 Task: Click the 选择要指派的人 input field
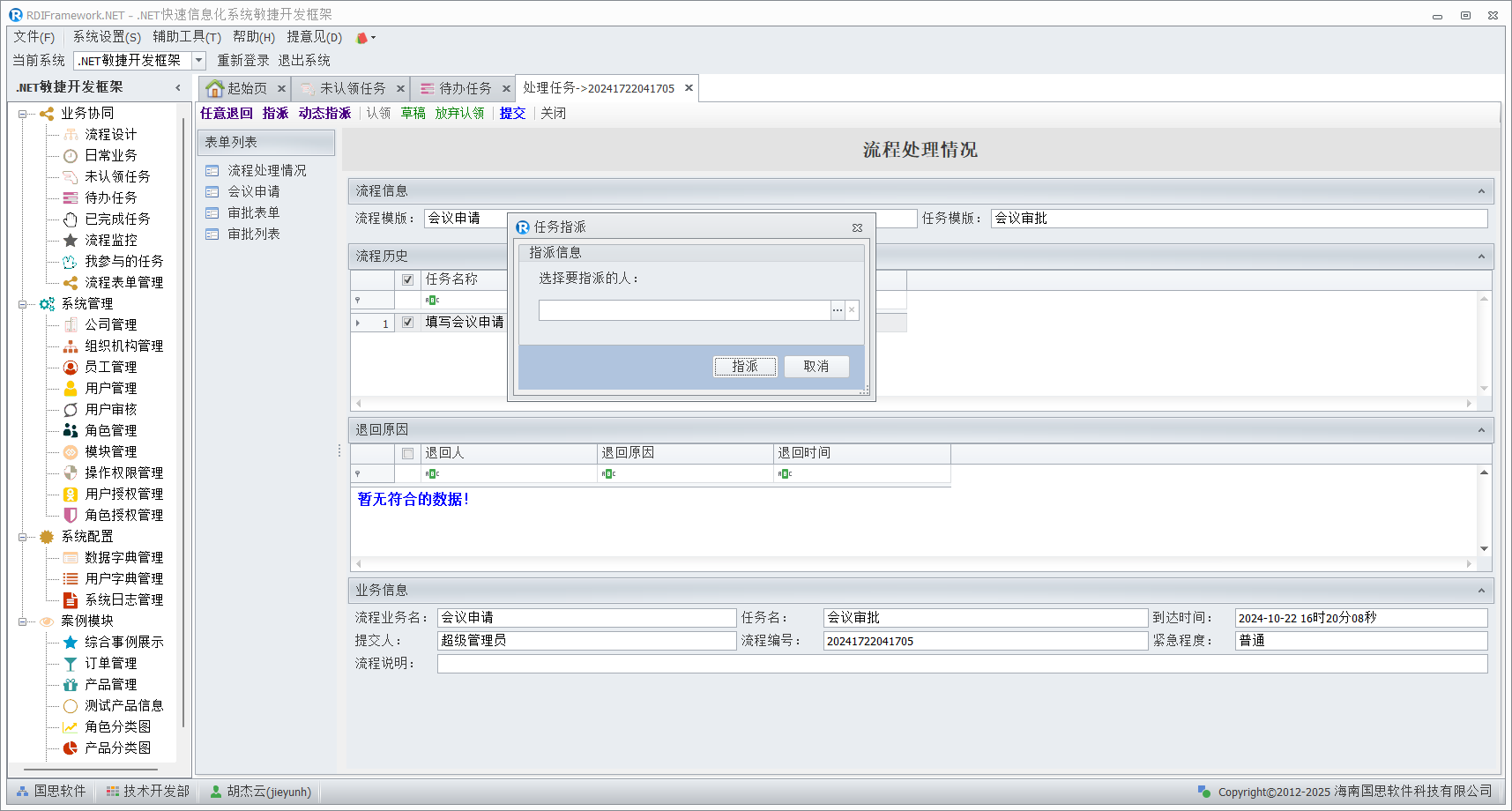[684, 310]
